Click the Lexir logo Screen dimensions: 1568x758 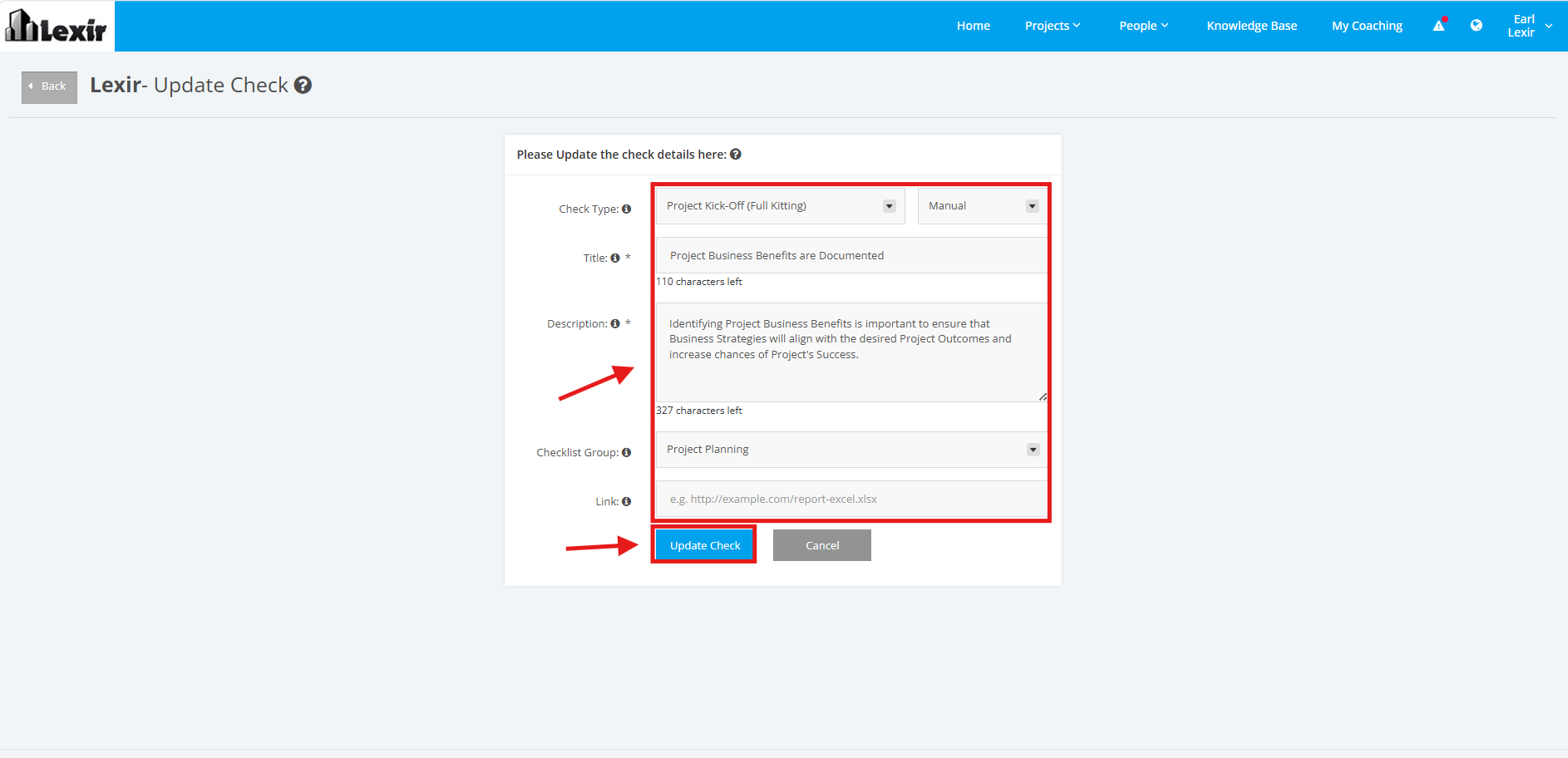[57, 26]
